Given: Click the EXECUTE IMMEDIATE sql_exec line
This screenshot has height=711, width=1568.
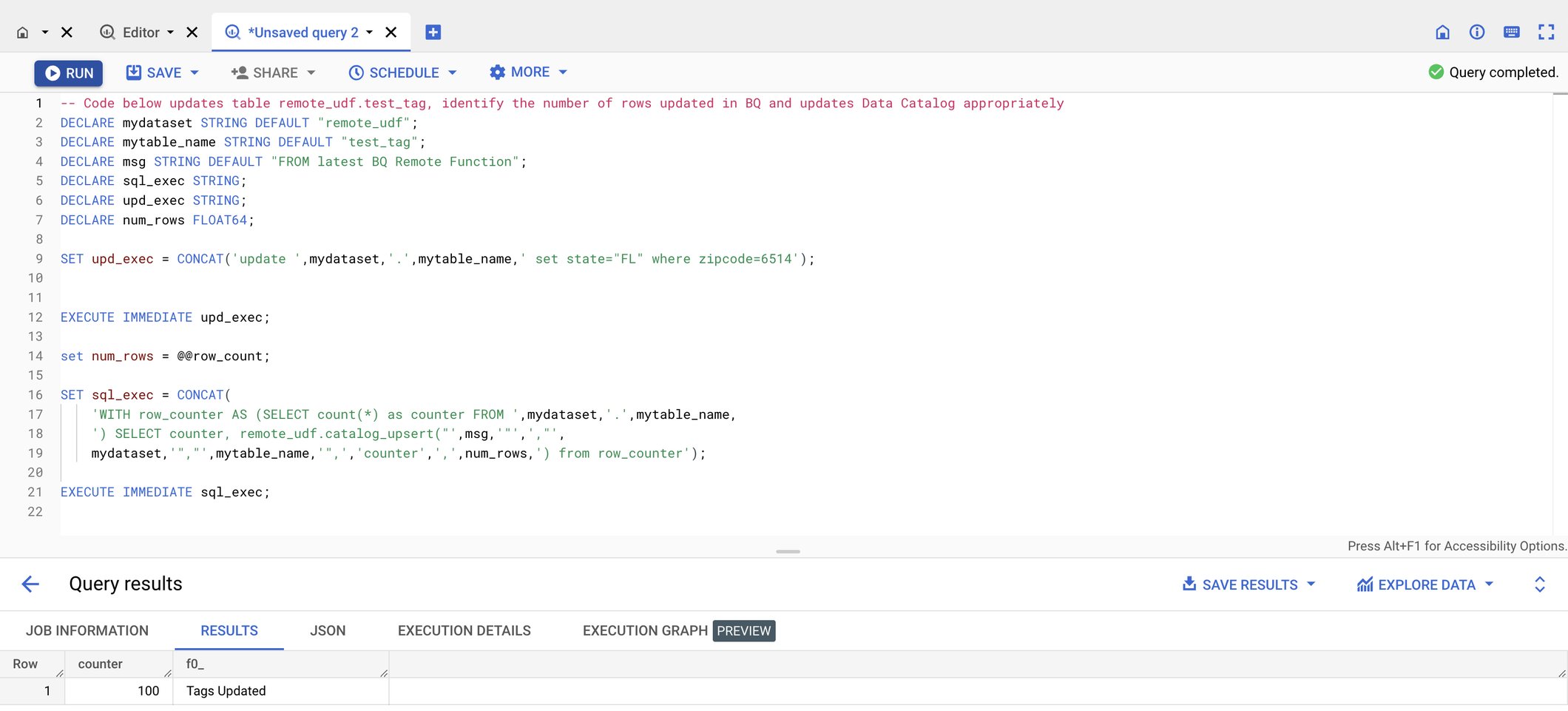Looking at the screenshot, I should (x=165, y=492).
